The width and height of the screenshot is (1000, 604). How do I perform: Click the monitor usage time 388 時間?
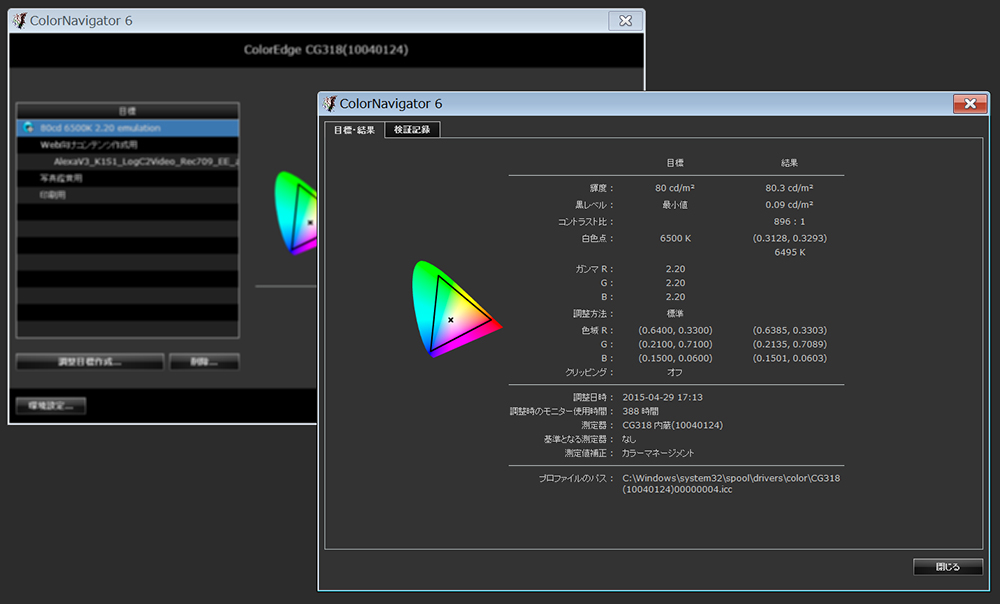pyautogui.click(x=640, y=411)
